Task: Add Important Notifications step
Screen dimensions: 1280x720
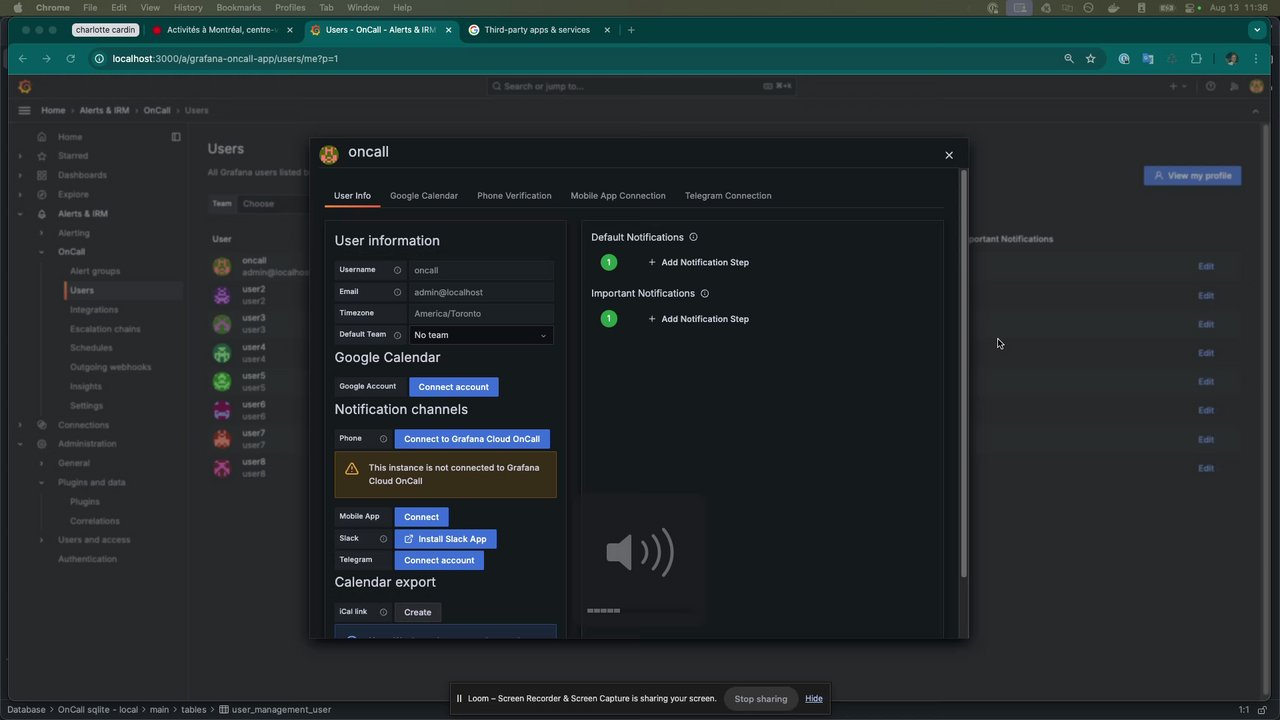Action: pyautogui.click(x=698, y=319)
